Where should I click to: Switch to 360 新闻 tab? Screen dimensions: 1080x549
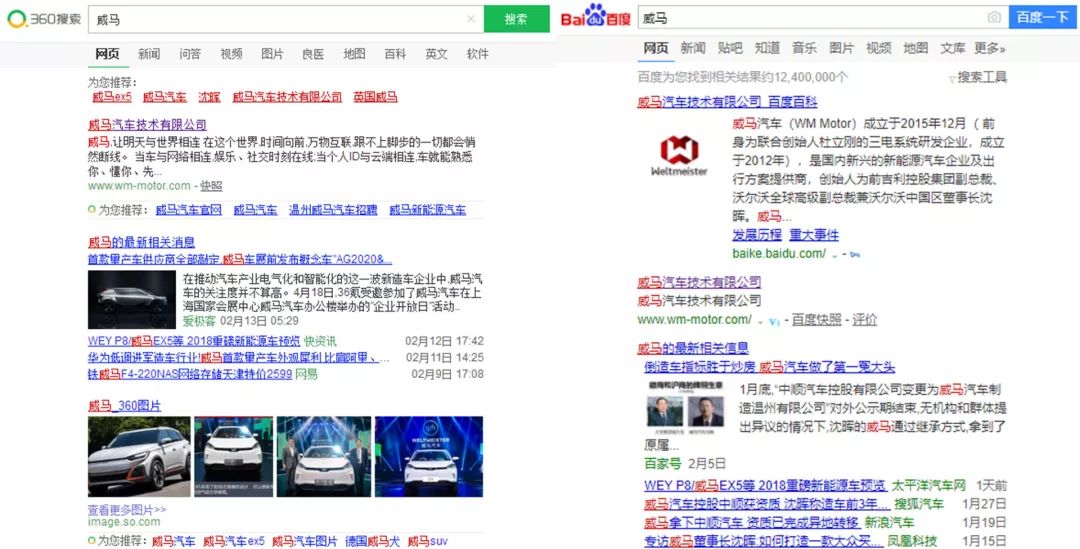coord(149,54)
